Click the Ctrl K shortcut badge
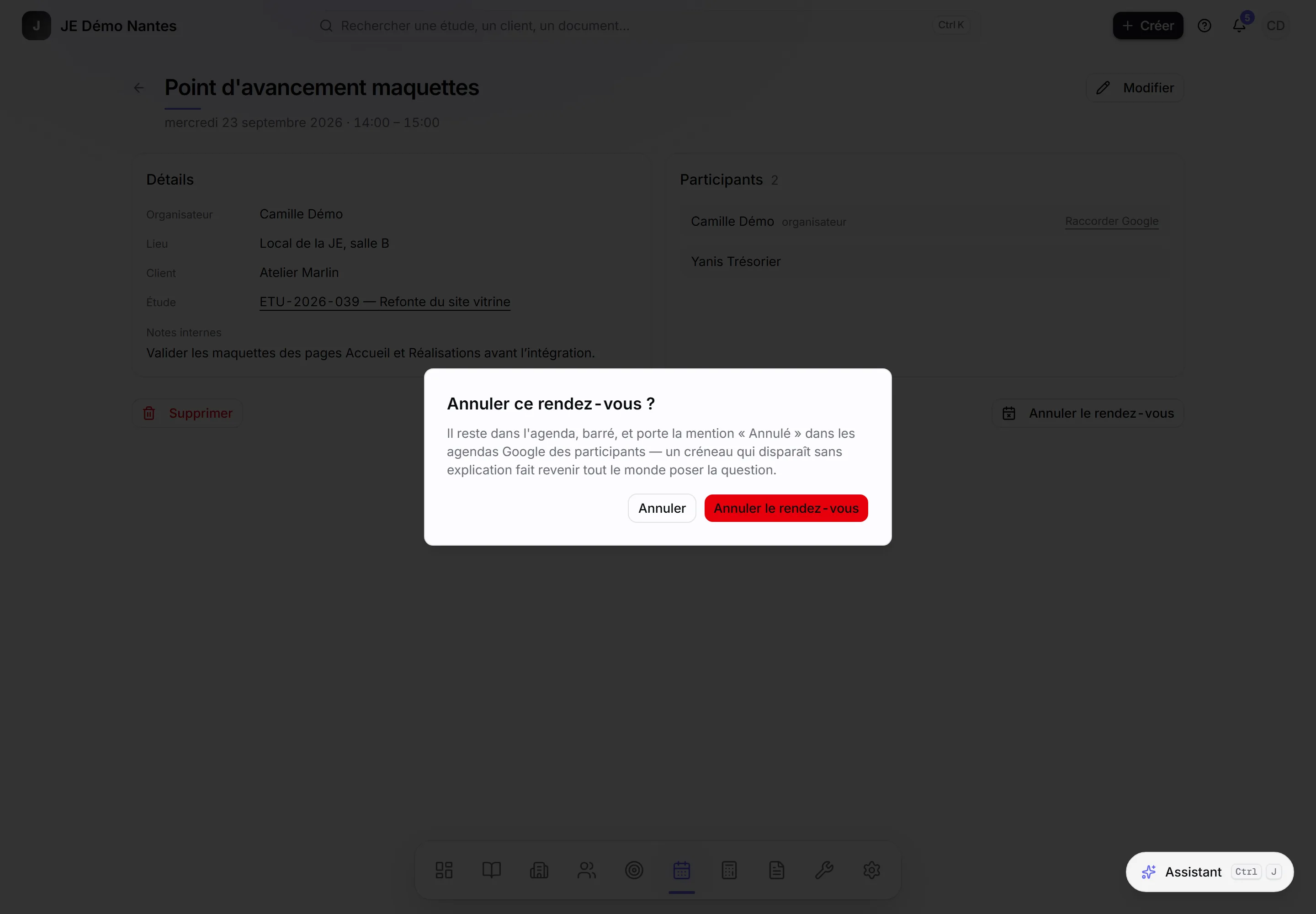1316x914 pixels. pos(950,25)
